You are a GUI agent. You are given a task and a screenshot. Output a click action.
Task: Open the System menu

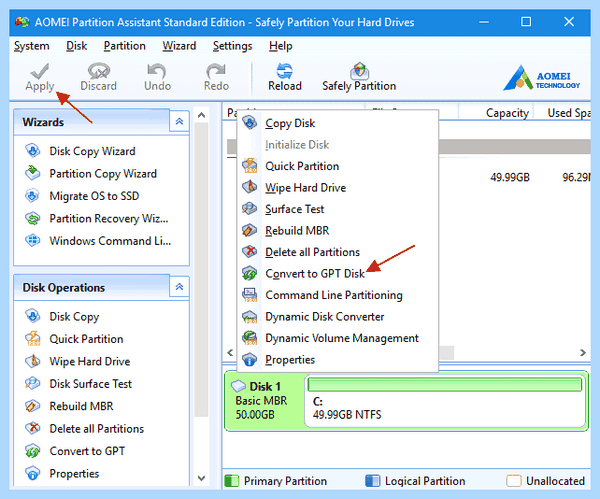(32, 46)
